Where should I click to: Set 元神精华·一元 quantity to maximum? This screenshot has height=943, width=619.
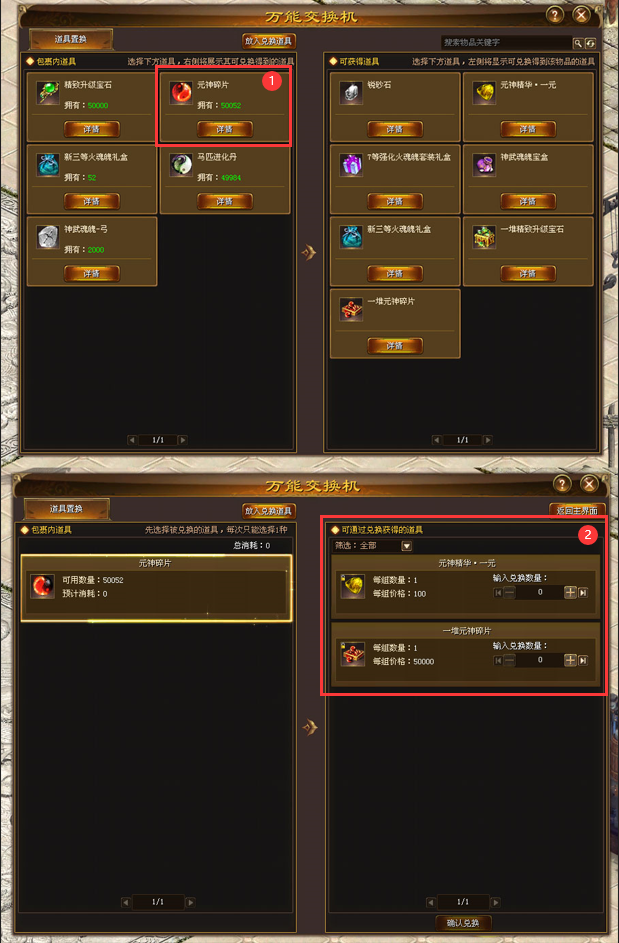click(583, 592)
